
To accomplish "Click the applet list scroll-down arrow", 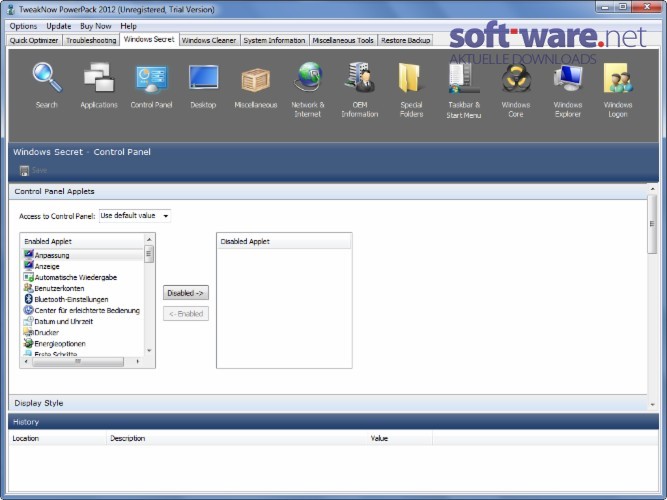I will point(149,351).
